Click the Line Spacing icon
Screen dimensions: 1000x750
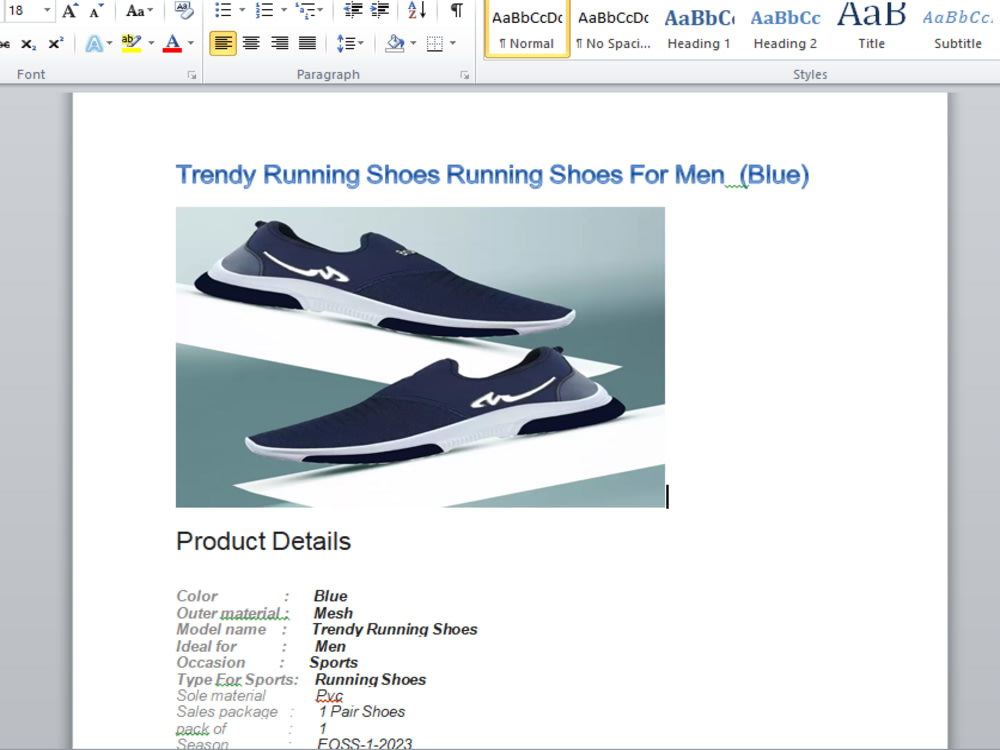349,43
